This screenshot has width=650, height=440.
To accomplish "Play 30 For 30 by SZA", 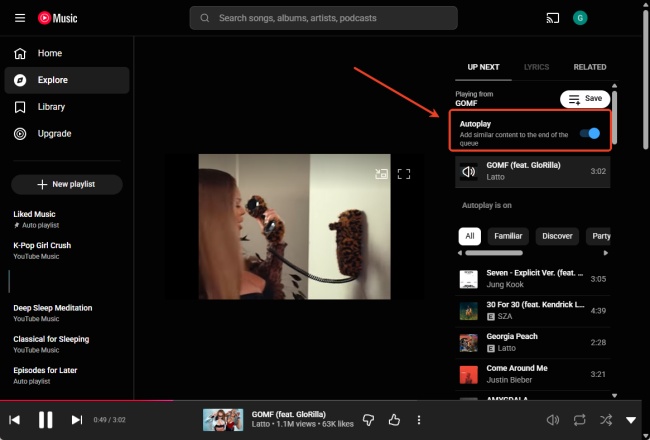I will pos(533,311).
